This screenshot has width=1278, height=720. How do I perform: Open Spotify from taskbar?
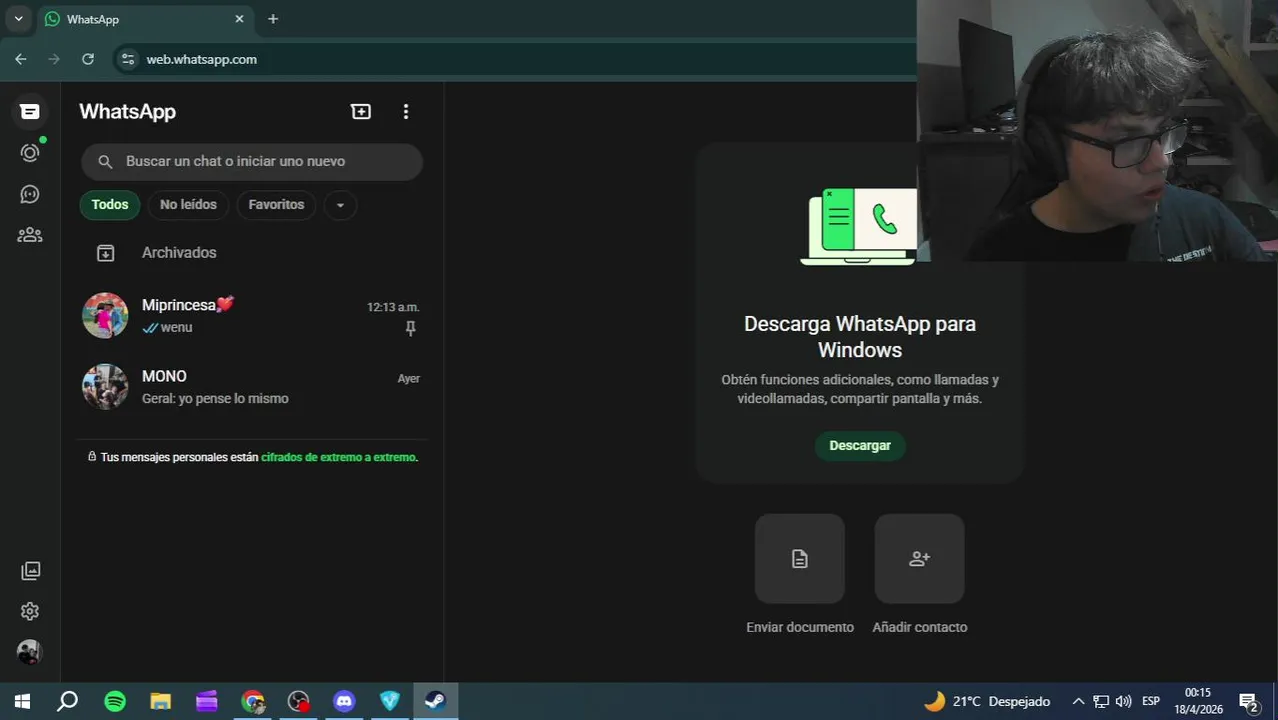115,702
